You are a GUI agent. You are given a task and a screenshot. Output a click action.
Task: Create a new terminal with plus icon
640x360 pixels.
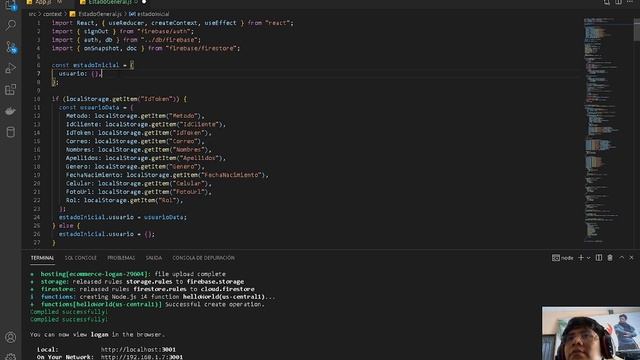[581, 258]
